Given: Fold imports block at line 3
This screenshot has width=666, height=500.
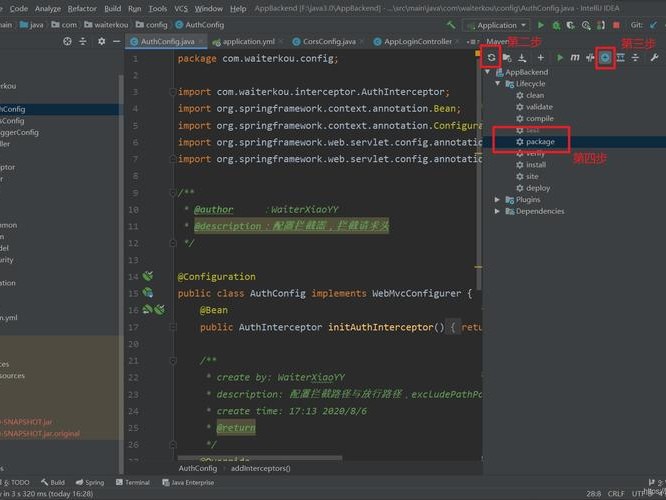Looking at the screenshot, I should coord(172,92).
